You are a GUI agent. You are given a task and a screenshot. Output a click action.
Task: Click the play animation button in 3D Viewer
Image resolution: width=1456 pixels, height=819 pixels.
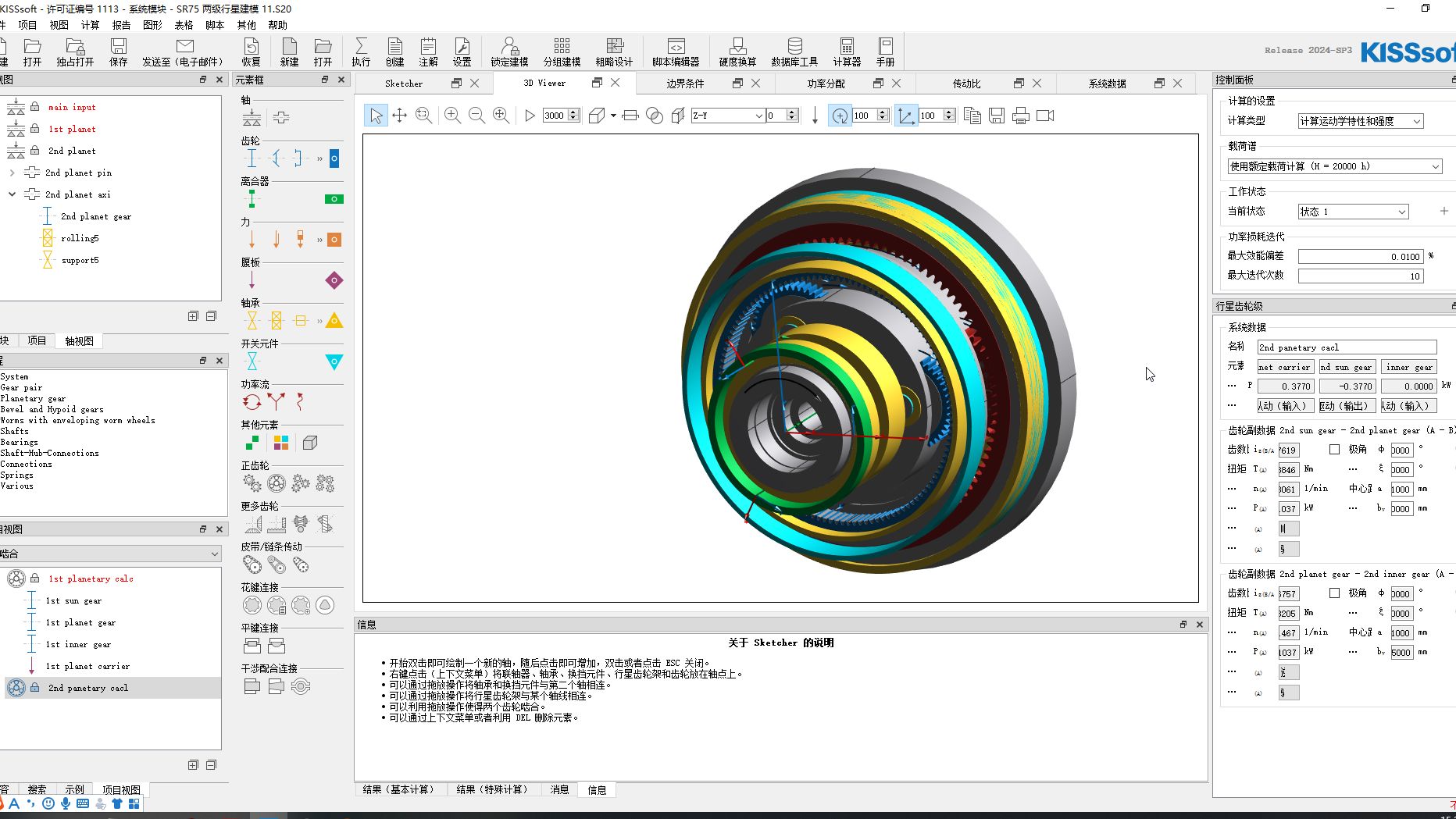coord(530,116)
